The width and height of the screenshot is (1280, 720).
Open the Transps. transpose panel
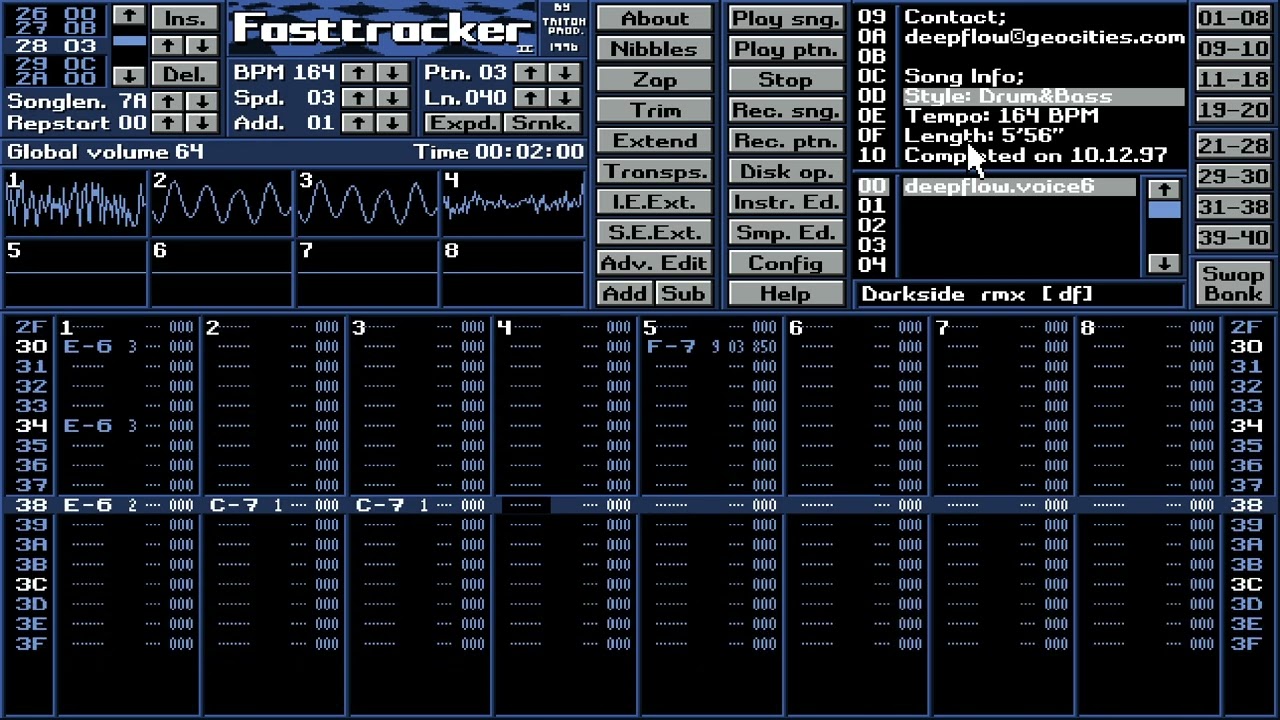click(x=655, y=171)
